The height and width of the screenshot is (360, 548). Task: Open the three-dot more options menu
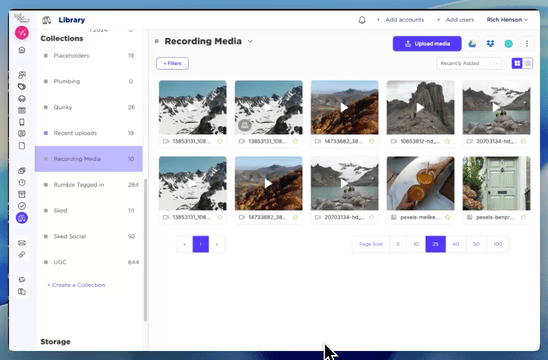tap(527, 44)
